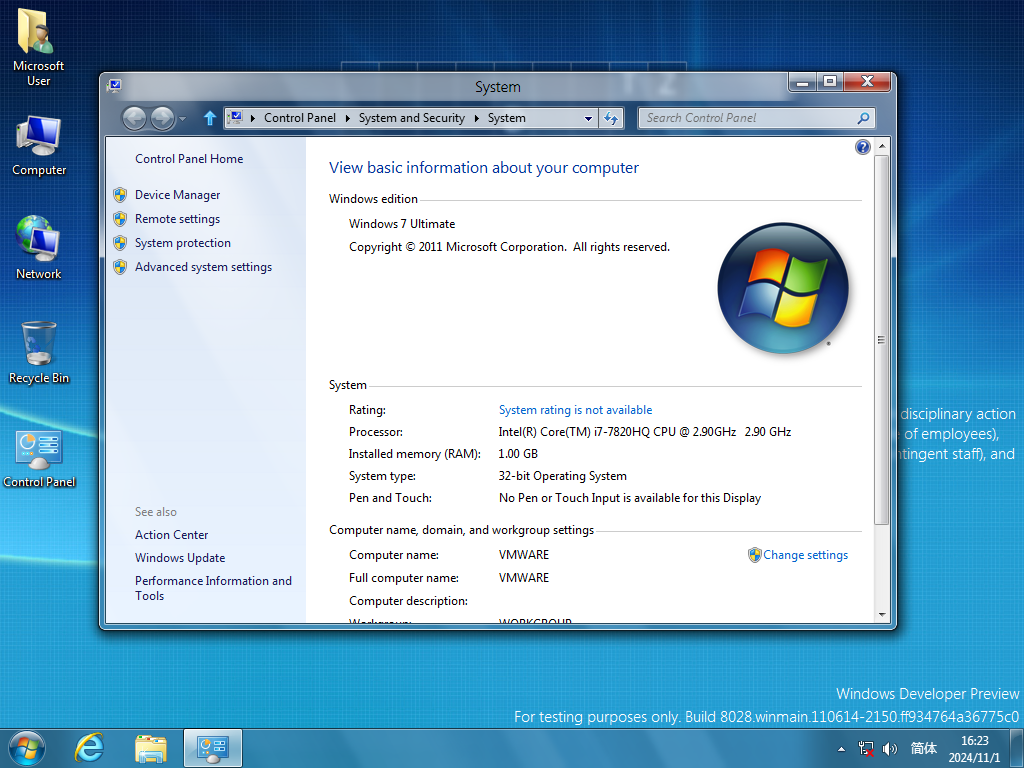Screen dimensions: 1024x768
Task: Click the scroll down arrow of scrollbar
Action: (882, 615)
